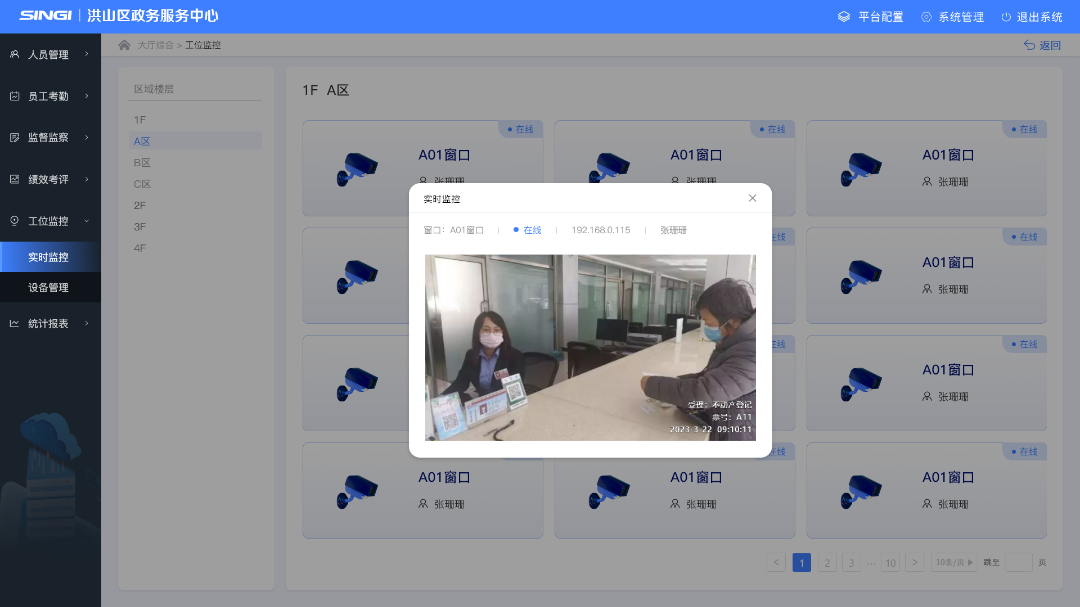Click the 工位监控 location icon
Image resolution: width=1080 pixels, height=607 pixels.
click(x=14, y=220)
